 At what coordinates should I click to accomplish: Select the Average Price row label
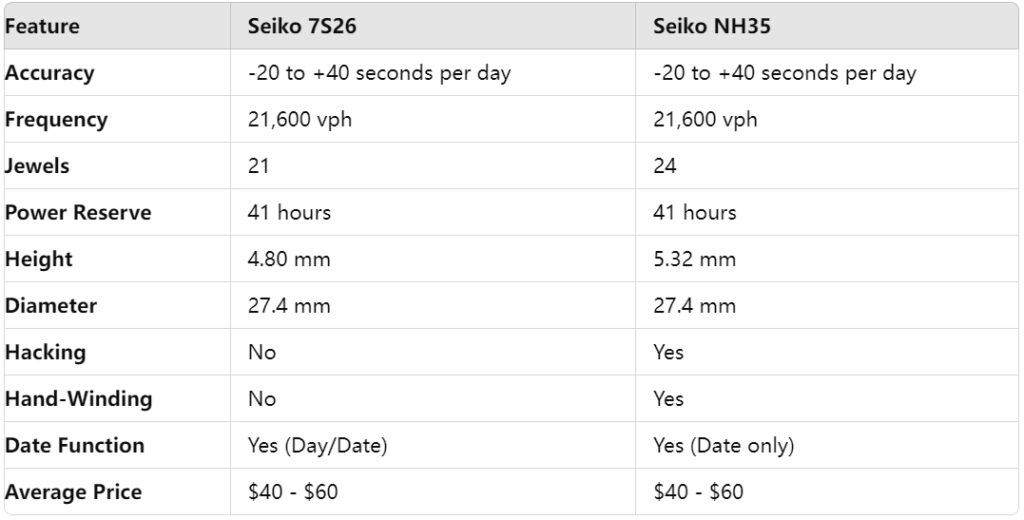[x=73, y=492]
